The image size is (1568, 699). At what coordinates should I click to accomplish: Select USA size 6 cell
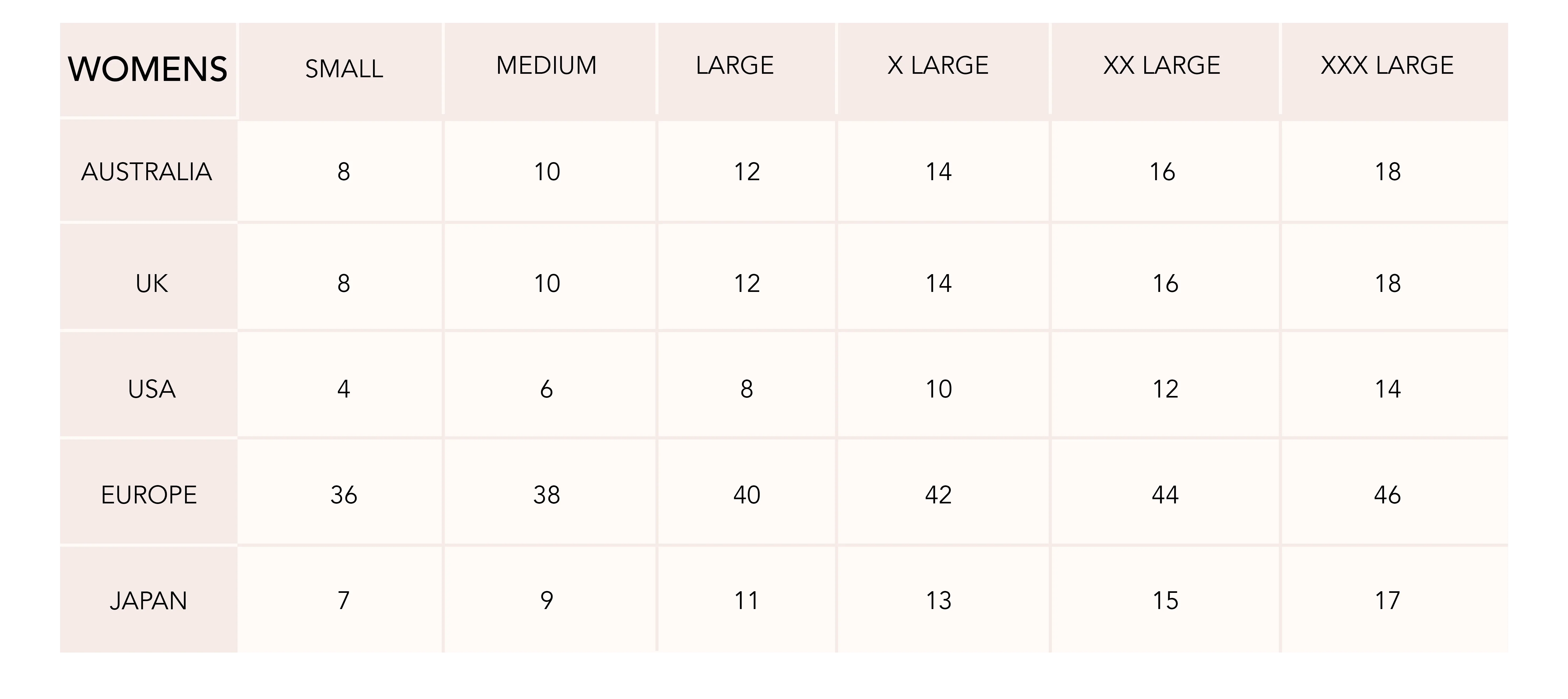[547, 389]
